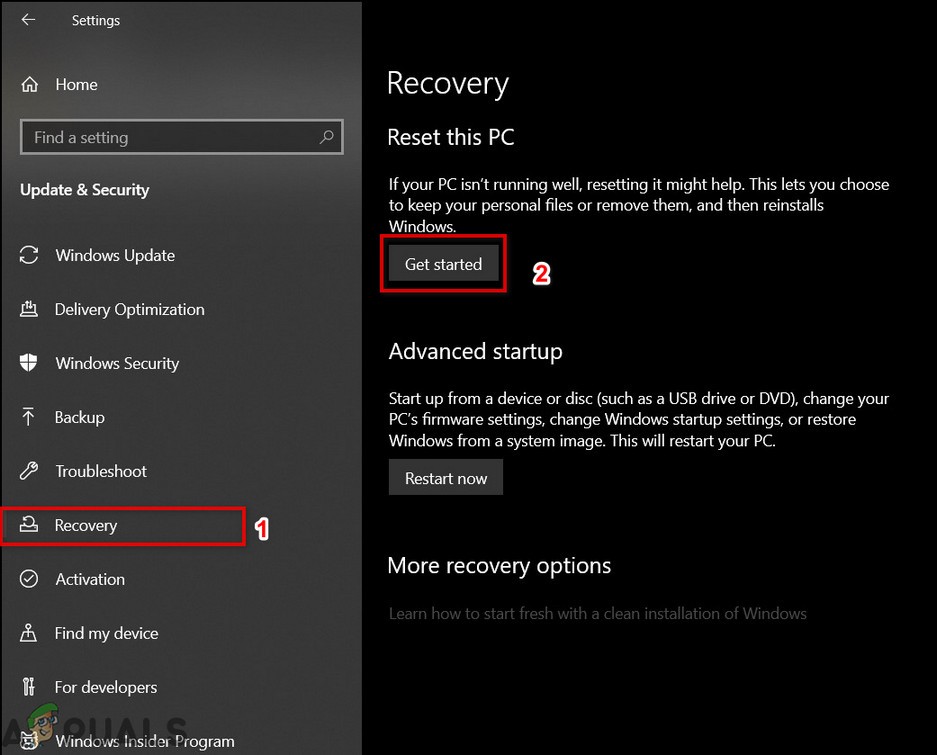Click the search magnifier icon
Image resolution: width=937 pixels, height=755 pixels.
click(326, 137)
